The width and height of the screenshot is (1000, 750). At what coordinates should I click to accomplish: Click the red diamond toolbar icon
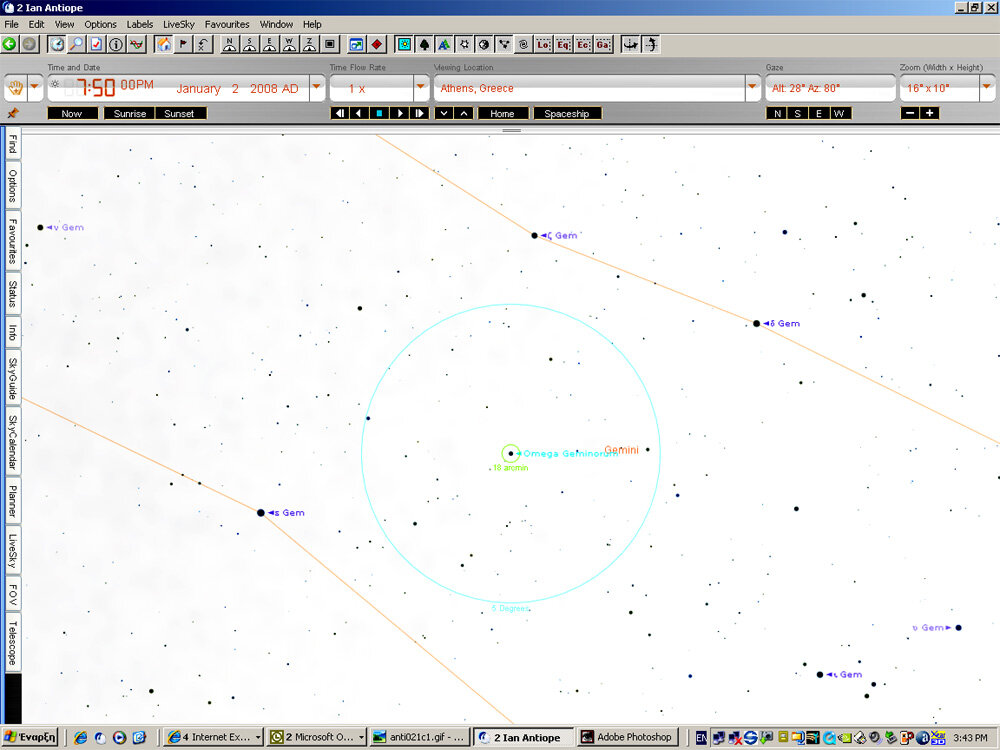pos(376,44)
